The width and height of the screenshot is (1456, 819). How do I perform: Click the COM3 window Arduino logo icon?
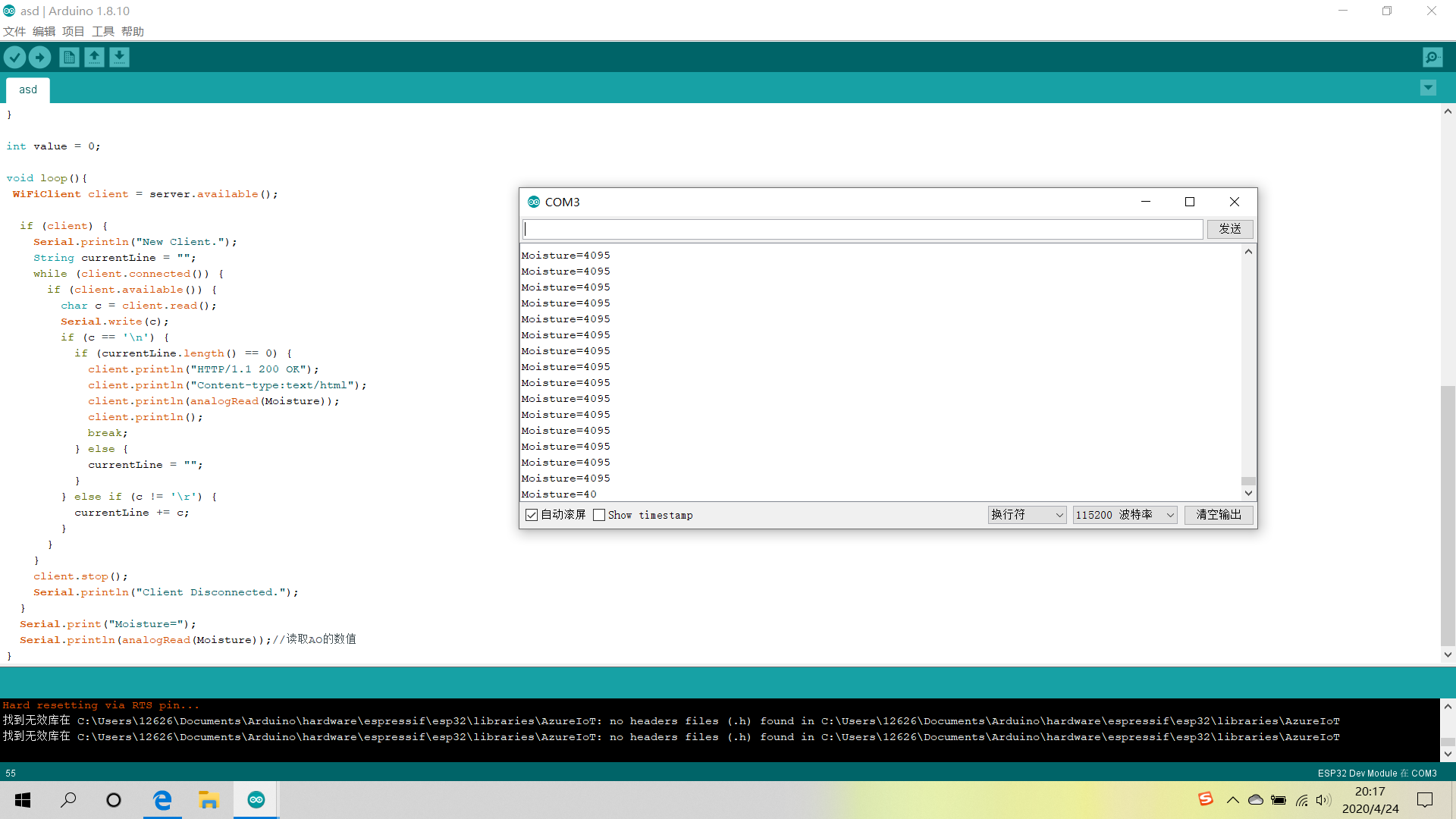point(534,202)
